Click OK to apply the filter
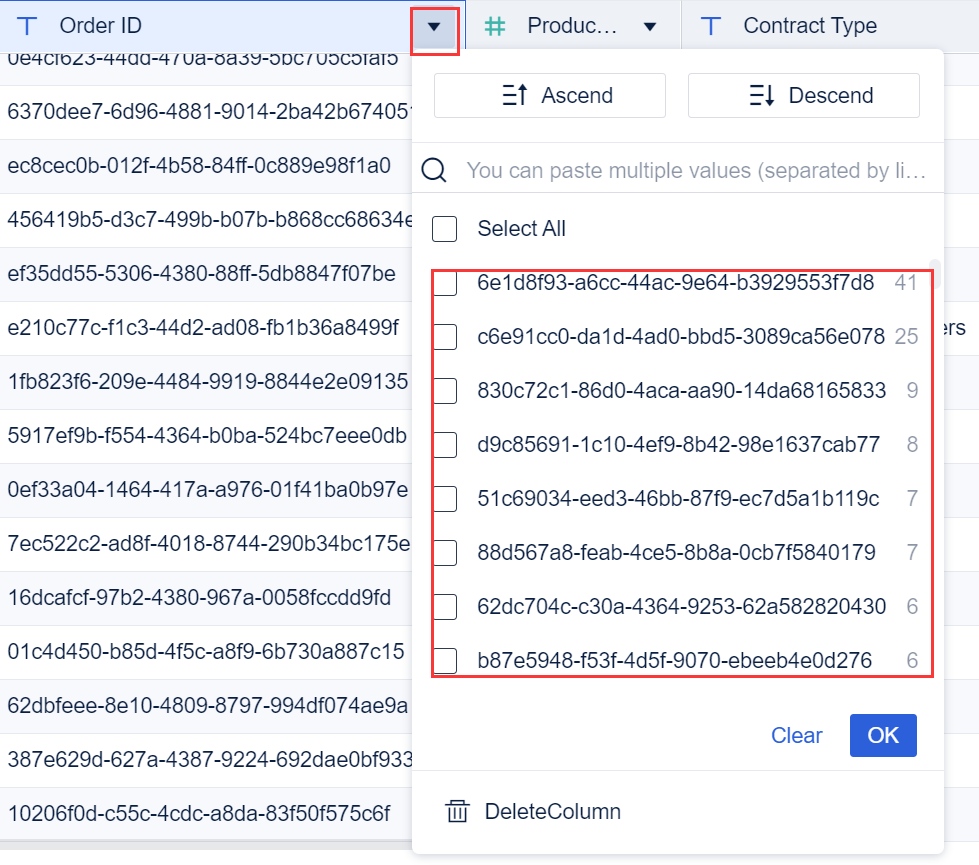Screen dimensions: 979x865 click(x=883, y=735)
